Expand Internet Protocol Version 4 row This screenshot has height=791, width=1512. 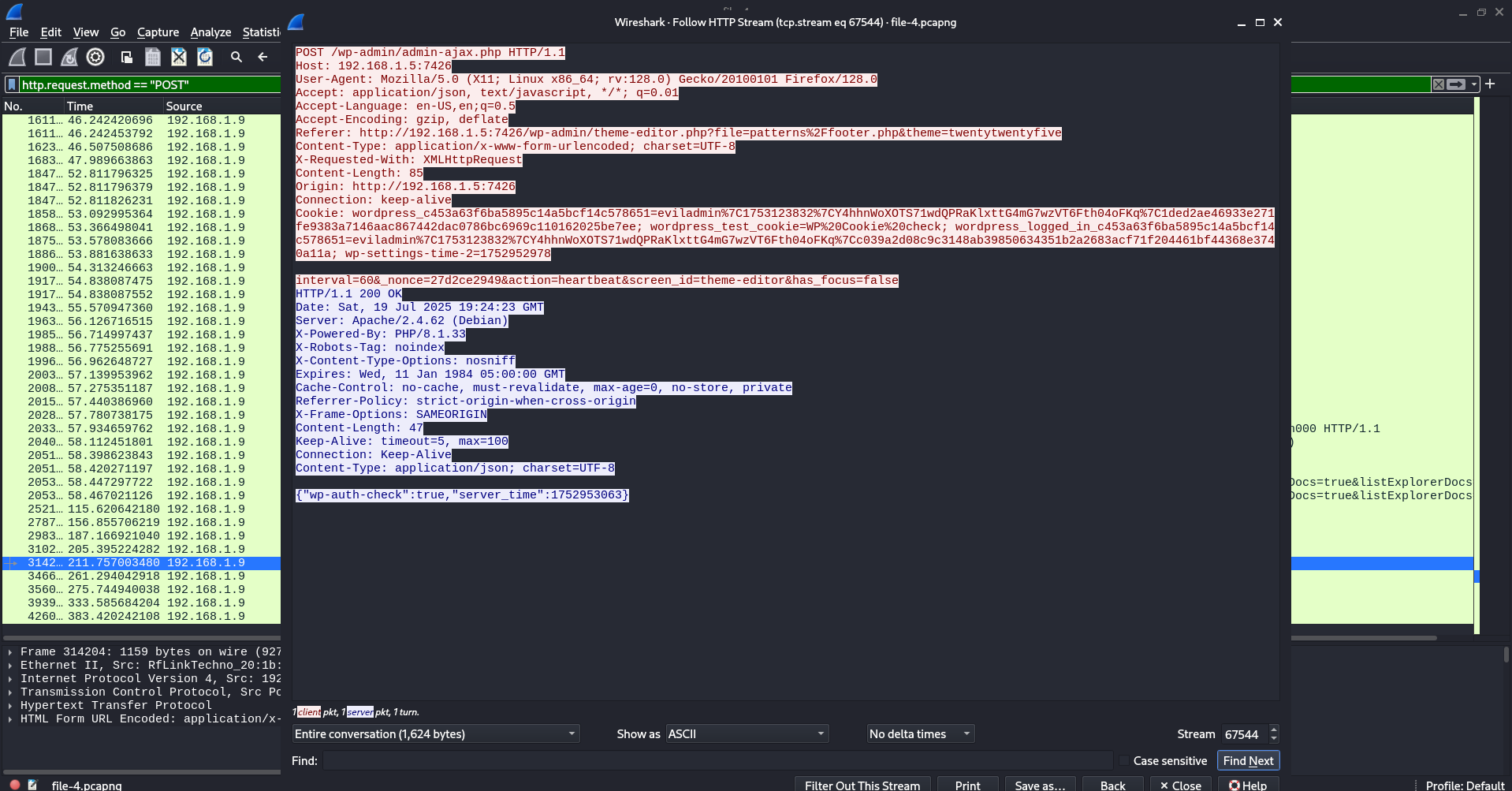(x=9, y=679)
